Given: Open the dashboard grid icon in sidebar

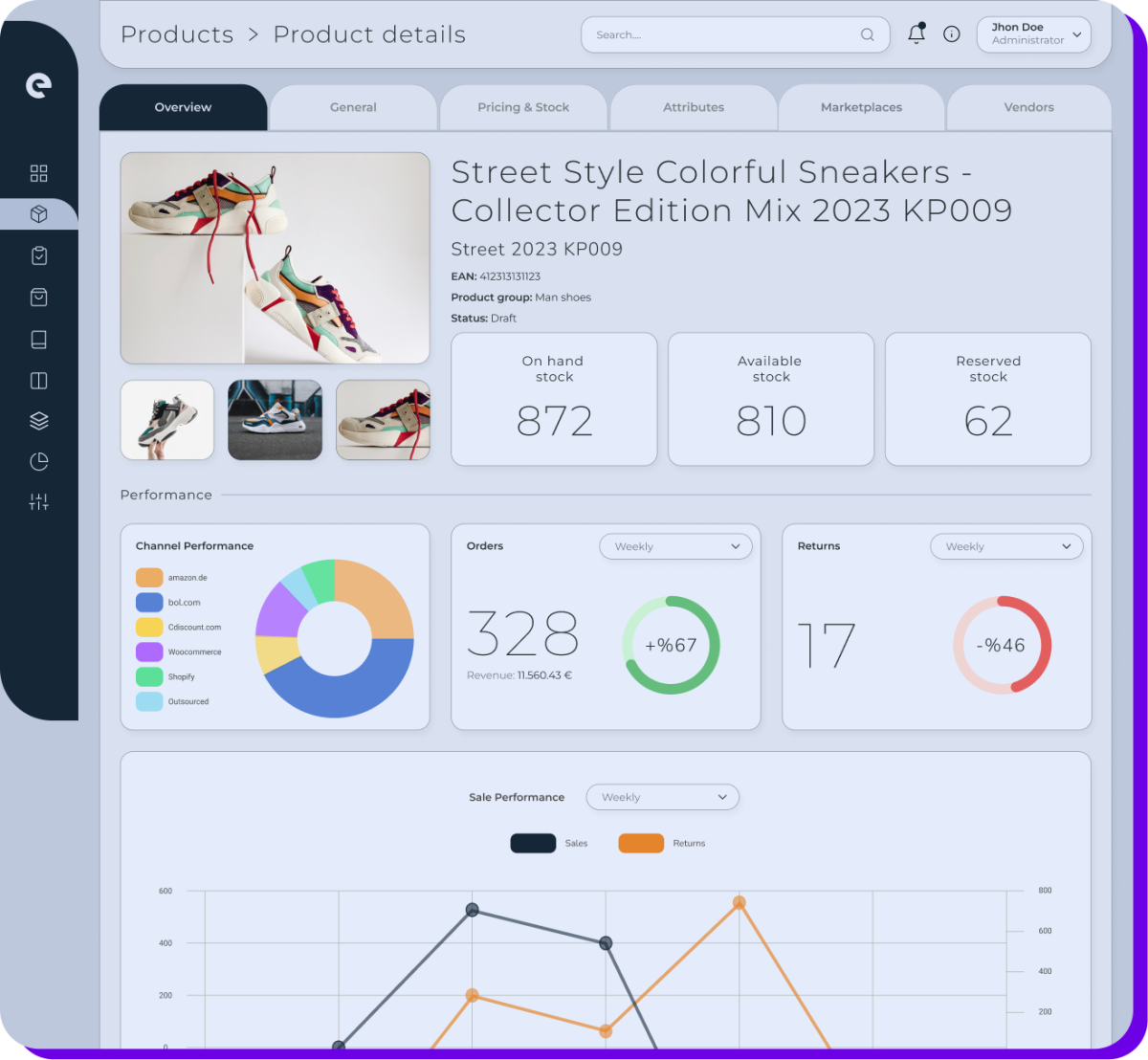Looking at the screenshot, I should (x=38, y=173).
